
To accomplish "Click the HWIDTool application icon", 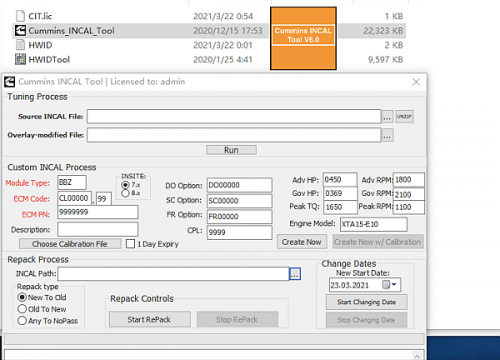I will pyautogui.click(x=20, y=59).
